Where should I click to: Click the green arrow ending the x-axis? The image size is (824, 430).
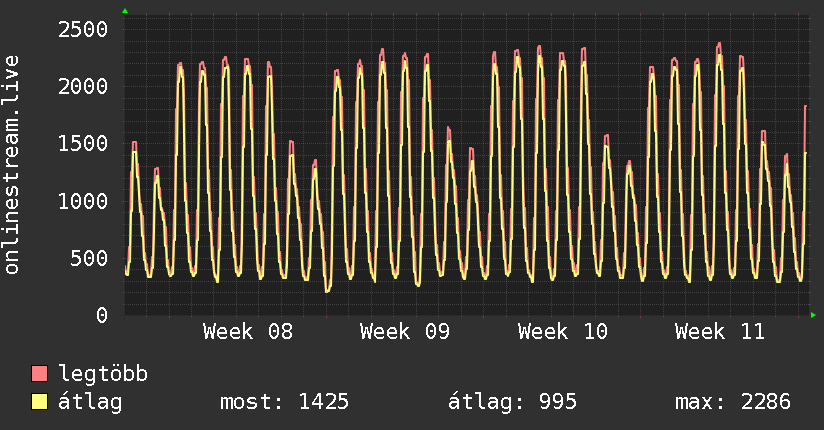click(813, 315)
